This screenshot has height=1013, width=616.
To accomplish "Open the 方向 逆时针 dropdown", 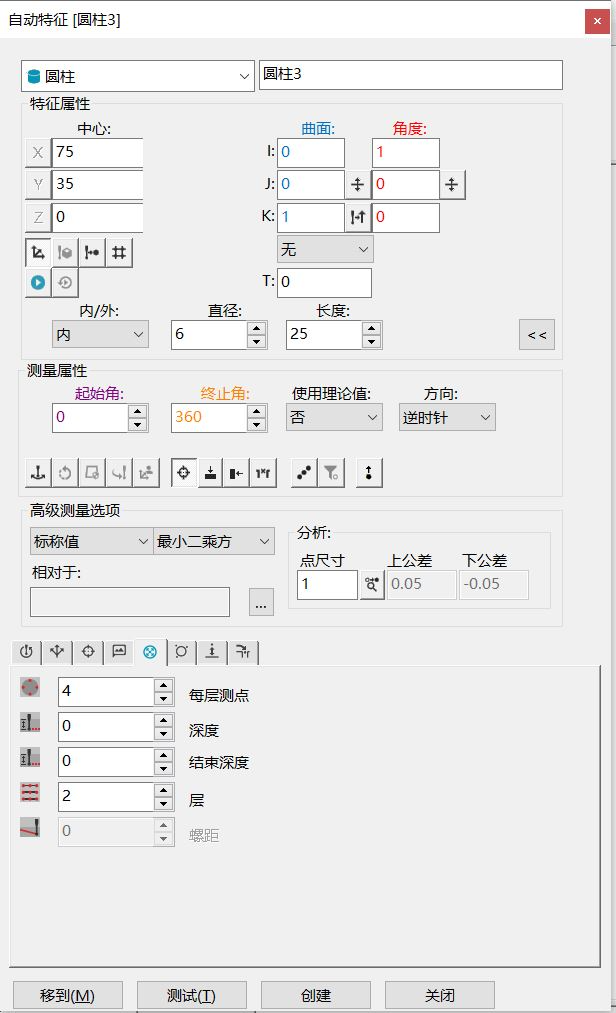I will click(446, 418).
